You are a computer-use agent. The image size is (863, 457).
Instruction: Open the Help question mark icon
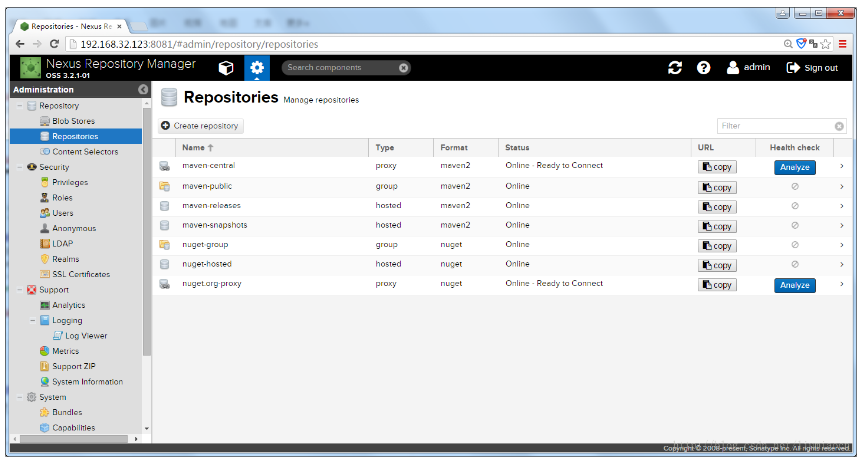pos(703,68)
